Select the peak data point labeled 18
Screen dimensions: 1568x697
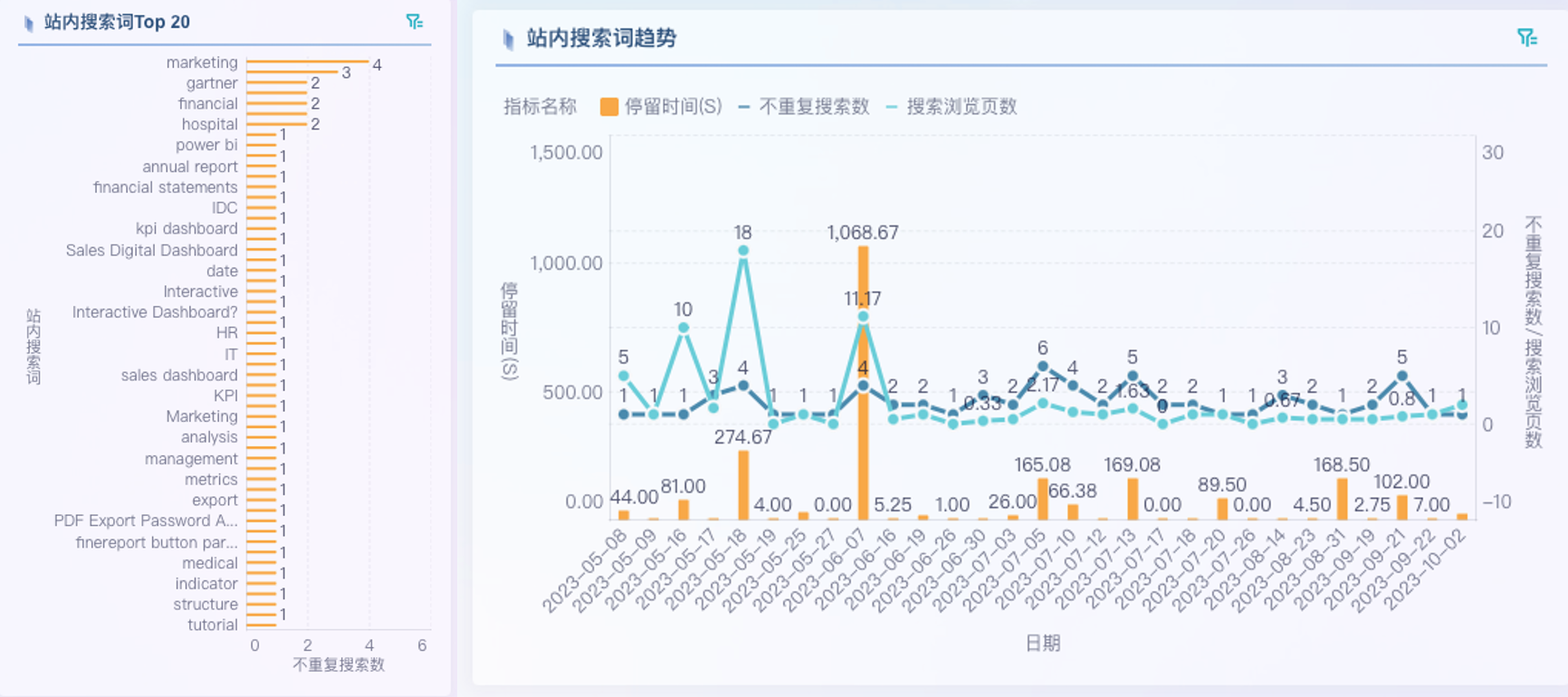(x=743, y=251)
